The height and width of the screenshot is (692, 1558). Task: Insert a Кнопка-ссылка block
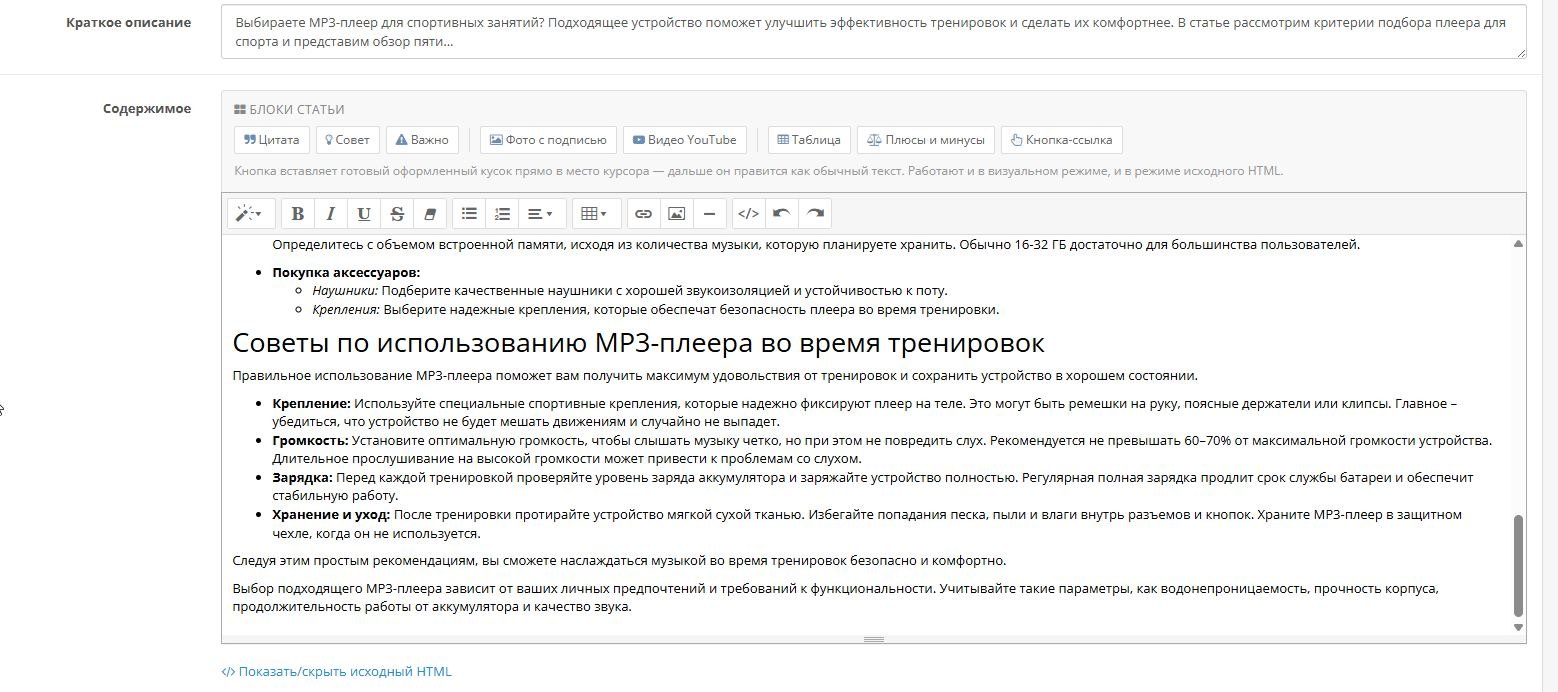(1062, 140)
